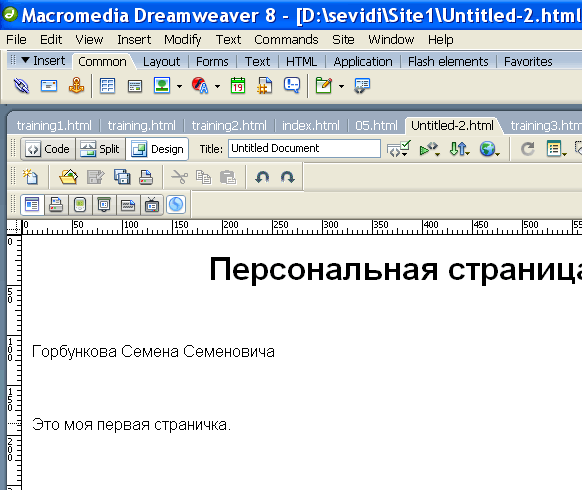Viewport: 582px width, 490px height.
Task: Open the Text menu in menu bar
Action: pos(228,39)
